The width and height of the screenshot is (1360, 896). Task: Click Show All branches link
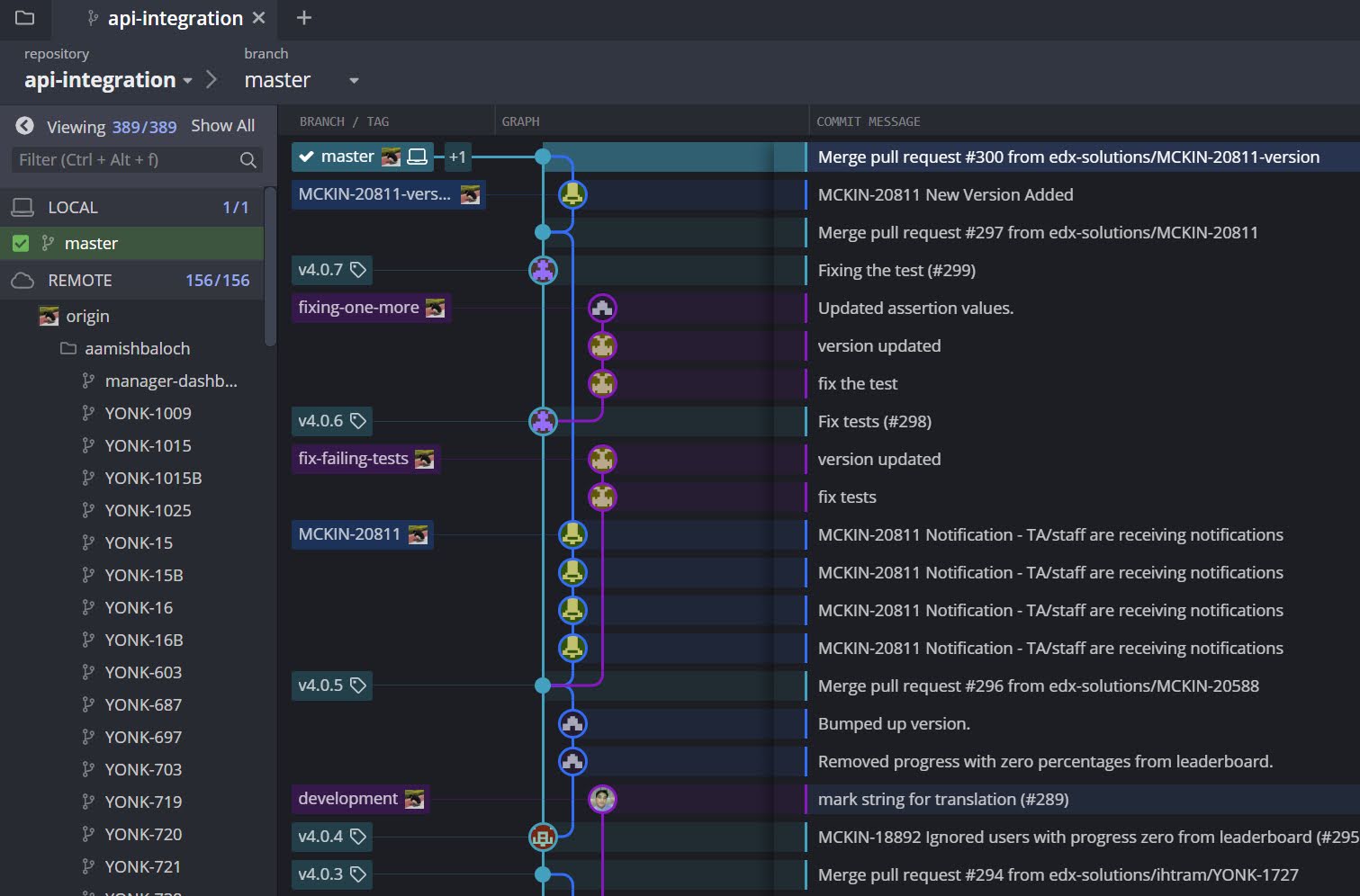(222, 126)
